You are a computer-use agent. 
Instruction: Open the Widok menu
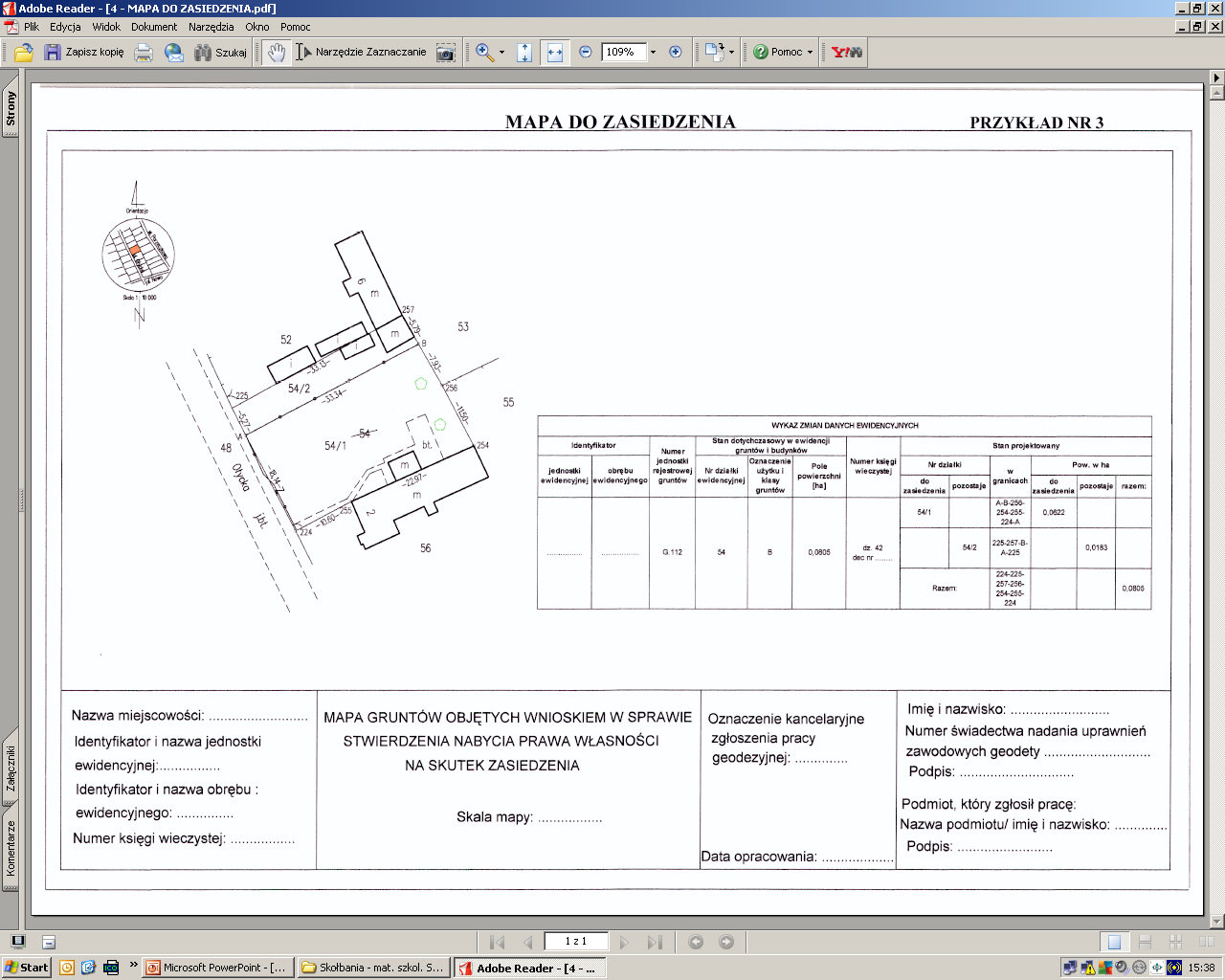click(106, 27)
